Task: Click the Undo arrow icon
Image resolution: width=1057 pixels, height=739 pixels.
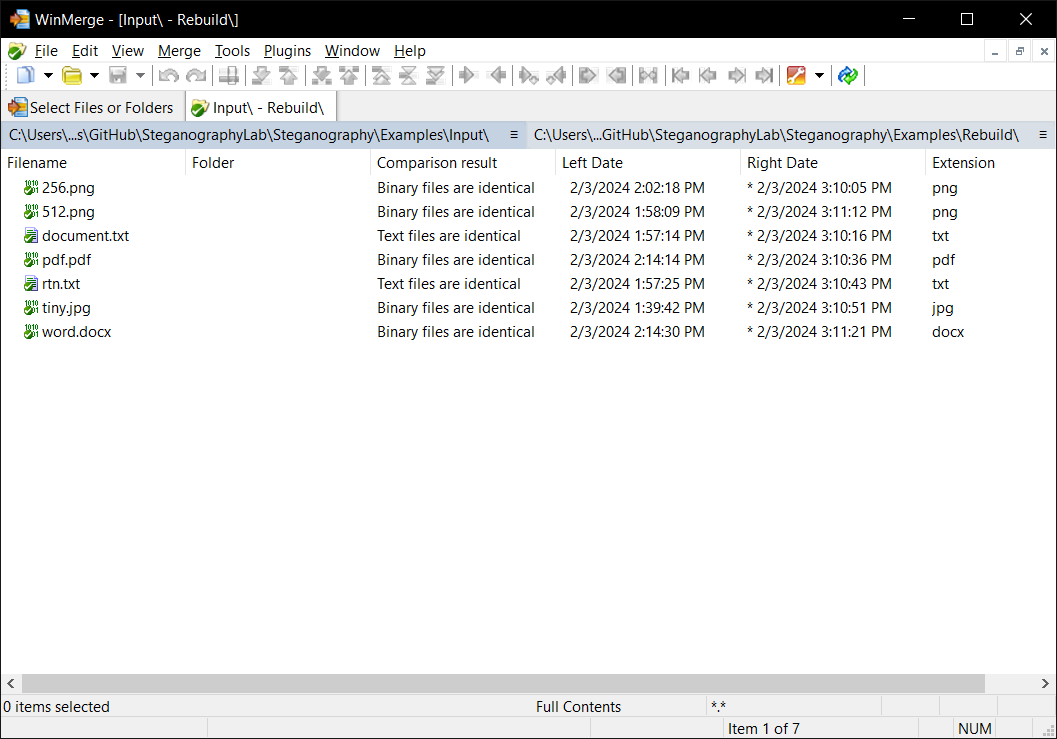Action: (169, 76)
